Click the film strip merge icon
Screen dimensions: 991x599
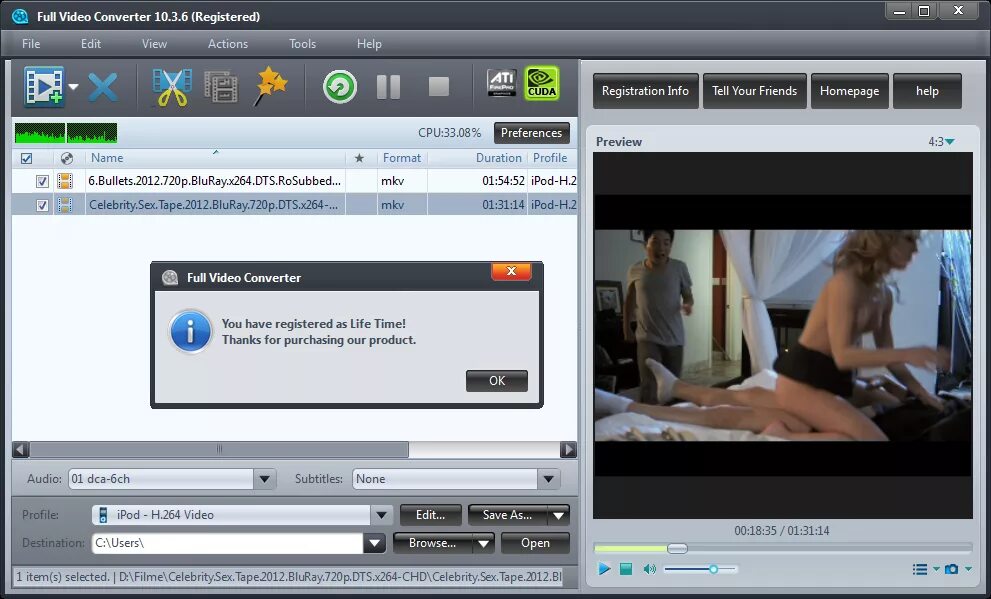click(221, 87)
